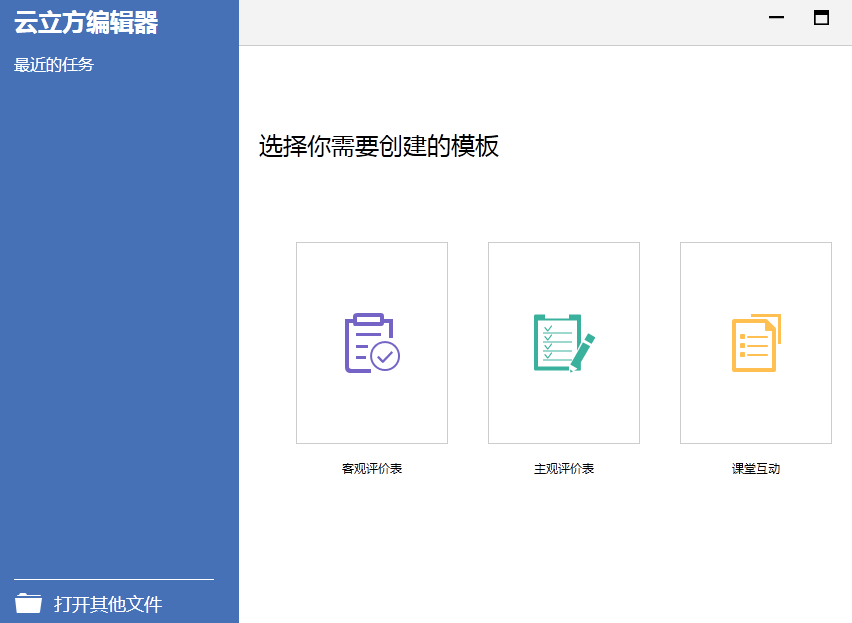Click the green checklist with pencil icon
The image size is (852, 623).
564,343
